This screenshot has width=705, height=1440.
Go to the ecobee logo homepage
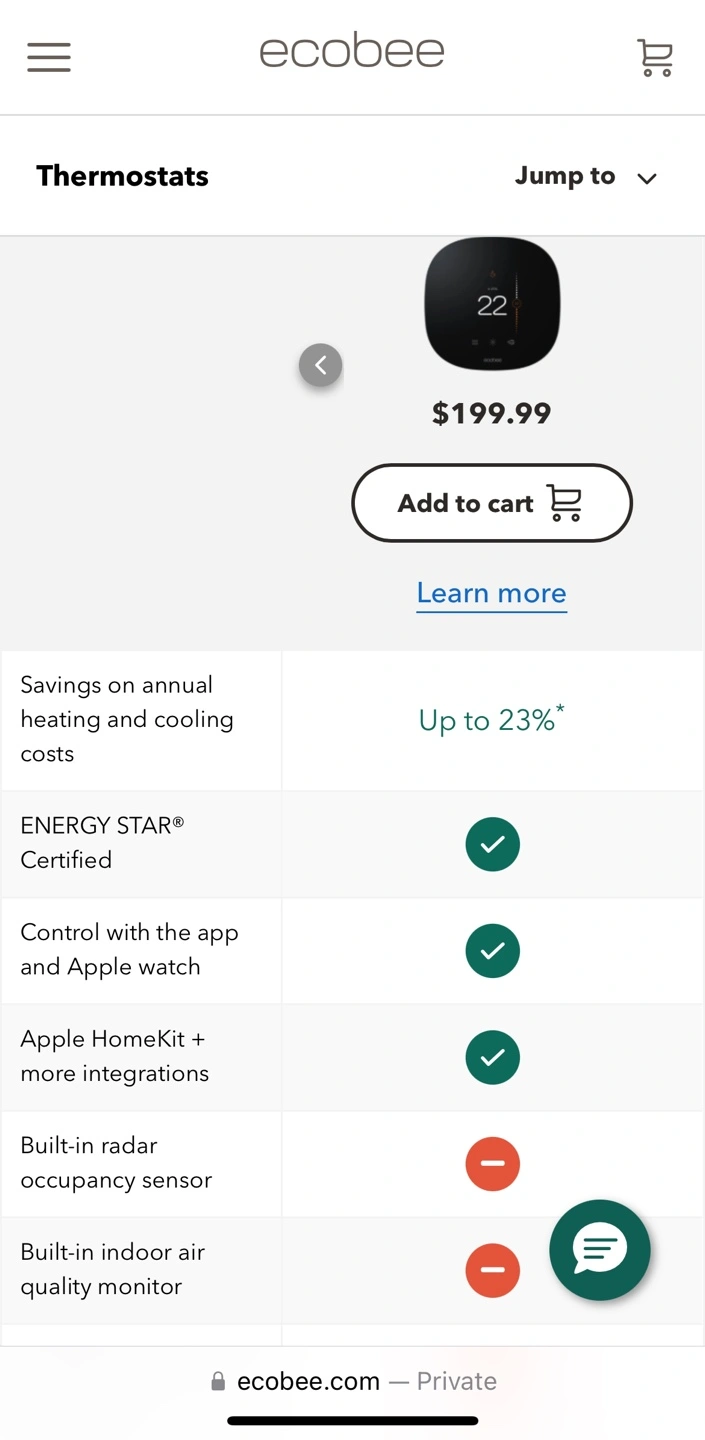pos(352,52)
